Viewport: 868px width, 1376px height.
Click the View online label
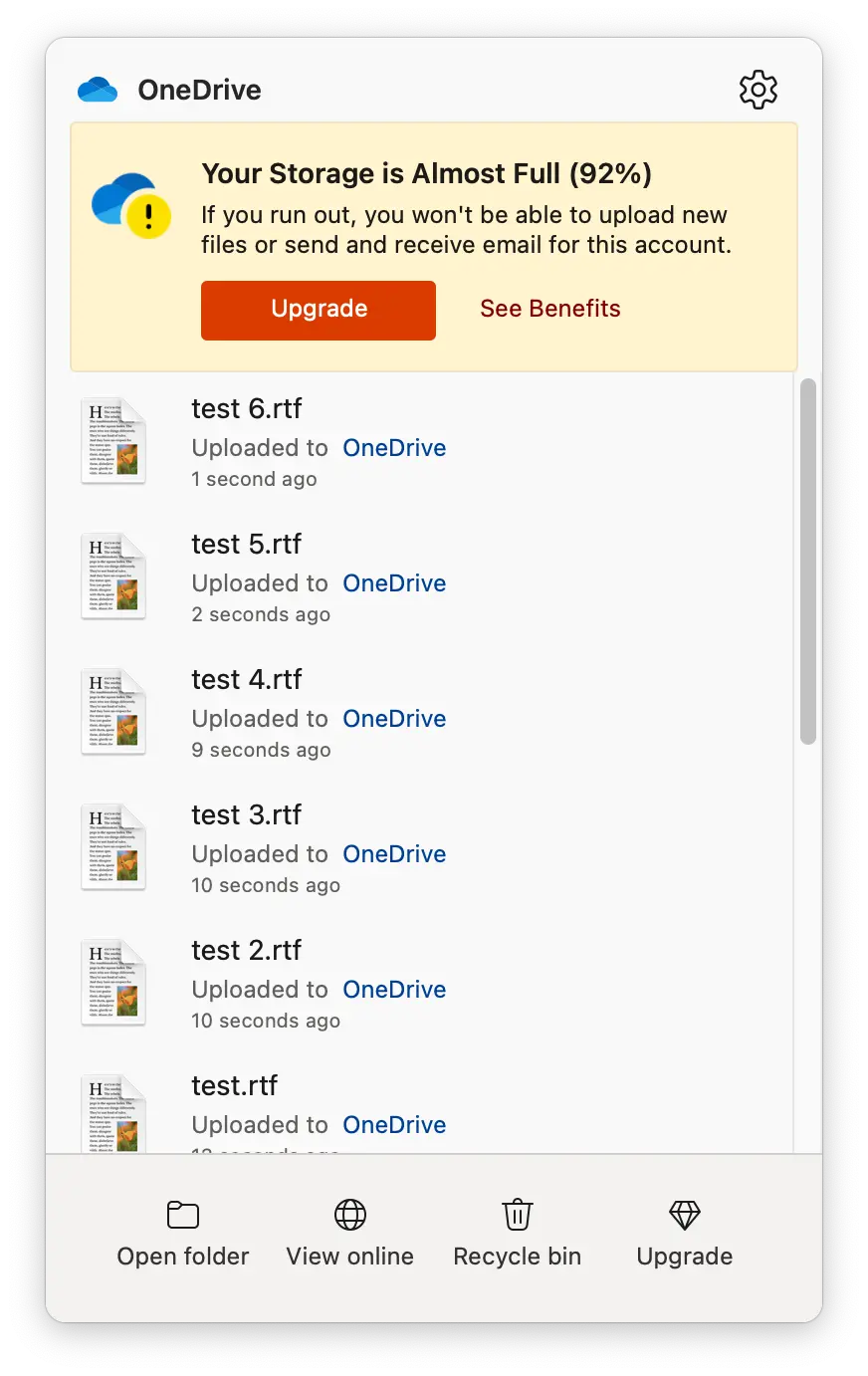350,1257
